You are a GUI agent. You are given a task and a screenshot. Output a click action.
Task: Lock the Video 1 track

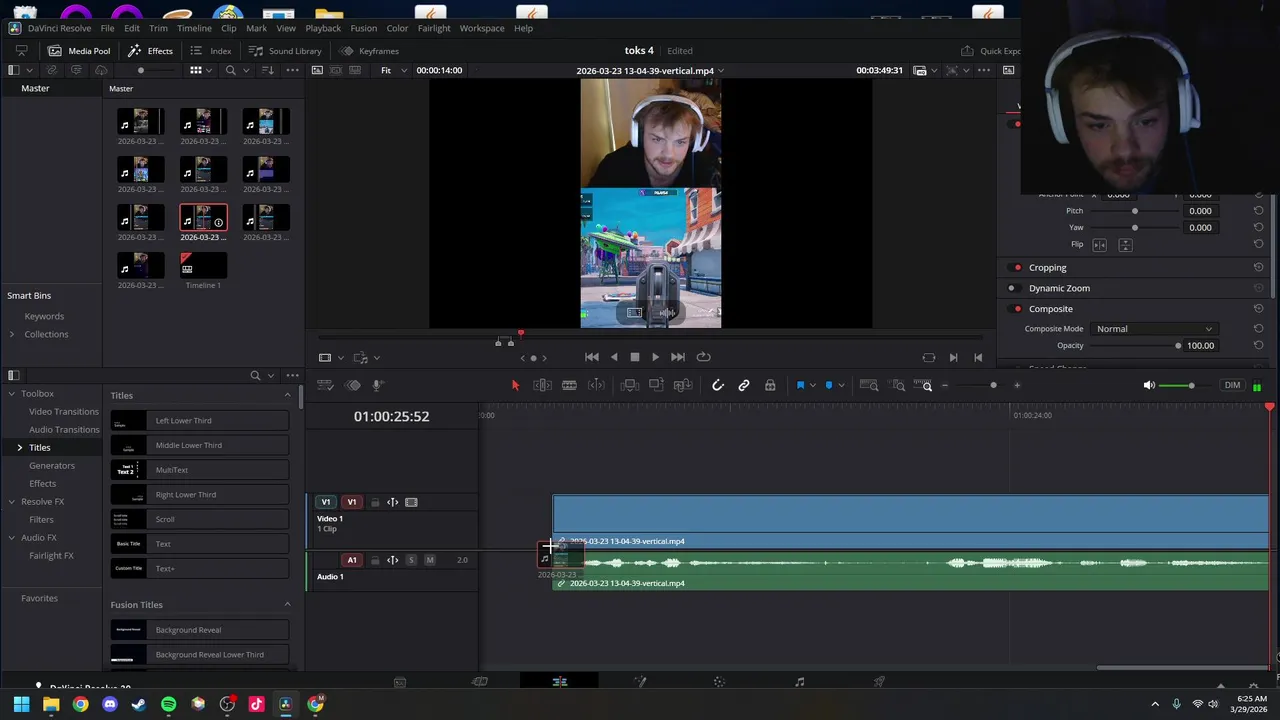click(375, 502)
